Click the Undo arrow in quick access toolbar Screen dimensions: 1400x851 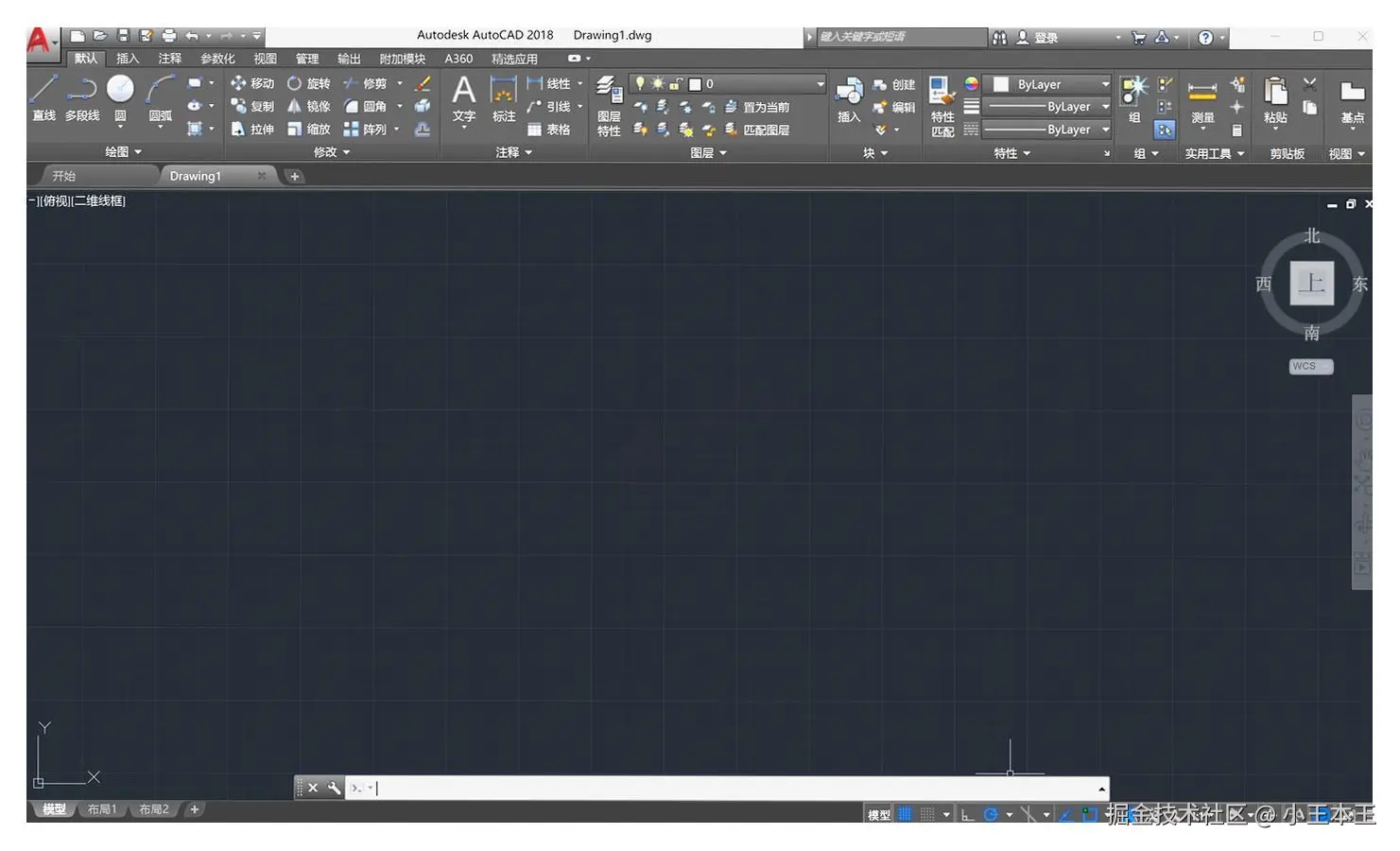click(192, 36)
